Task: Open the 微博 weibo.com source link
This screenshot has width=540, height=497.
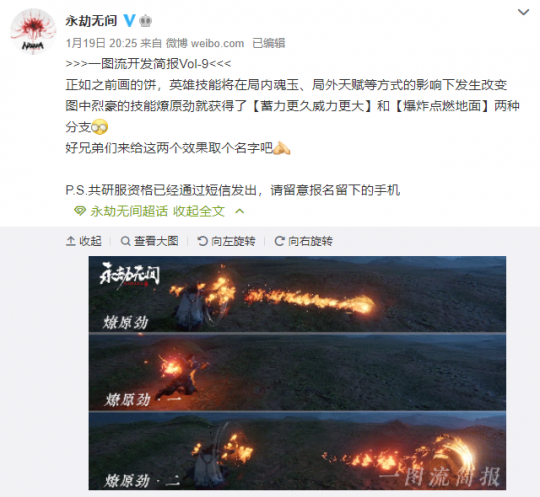Action: coord(205,43)
